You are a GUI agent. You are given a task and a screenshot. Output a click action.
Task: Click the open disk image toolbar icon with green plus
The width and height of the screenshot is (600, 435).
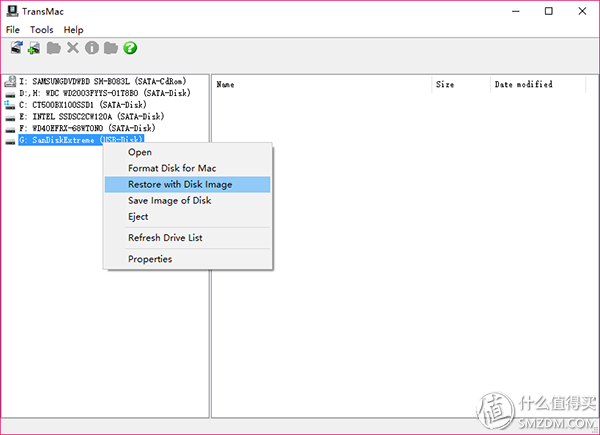click(x=34, y=48)
